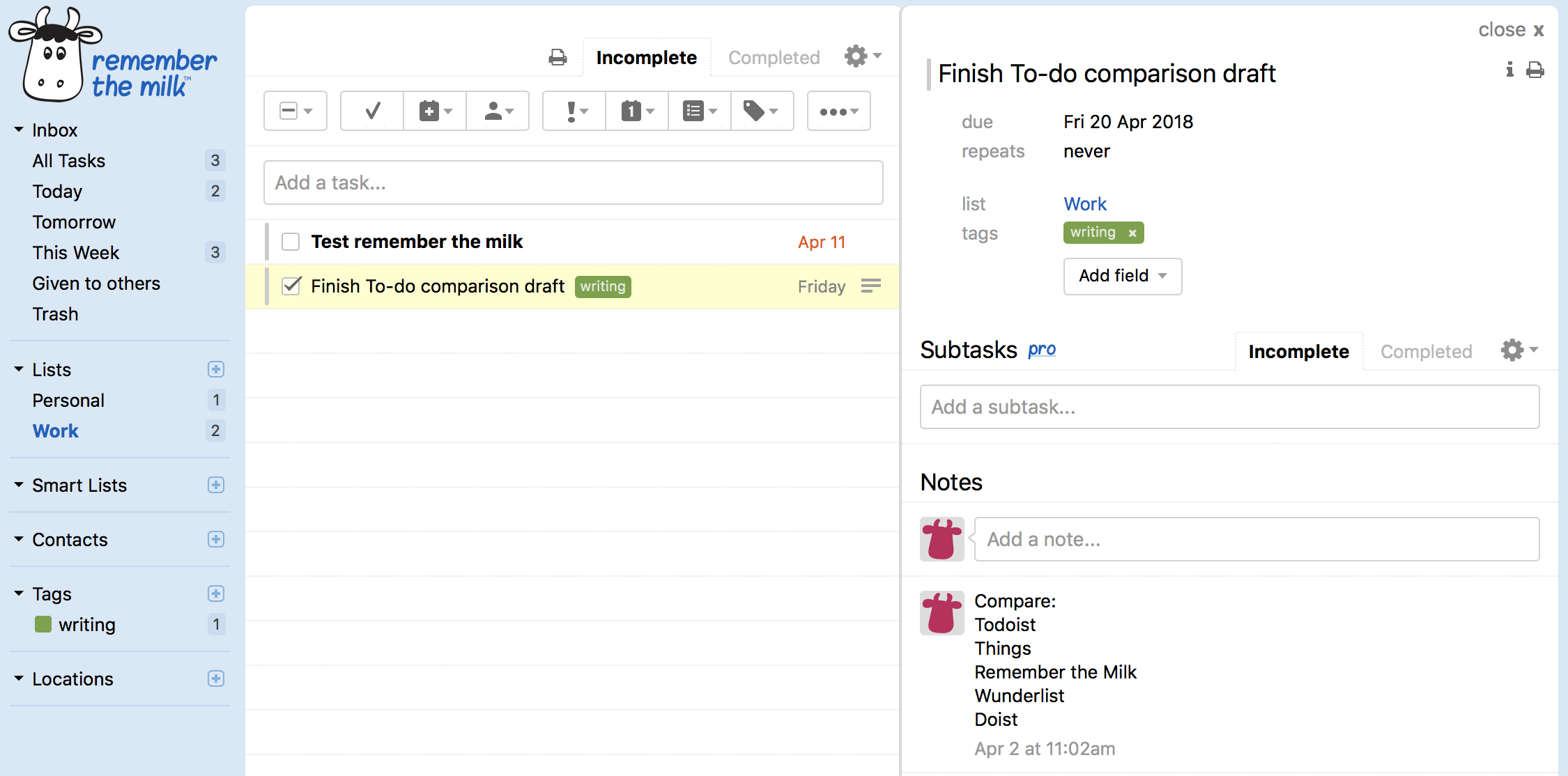Open task list settings gear next to Completed
Screen dimensions: 1568x776
pos(863,56)
